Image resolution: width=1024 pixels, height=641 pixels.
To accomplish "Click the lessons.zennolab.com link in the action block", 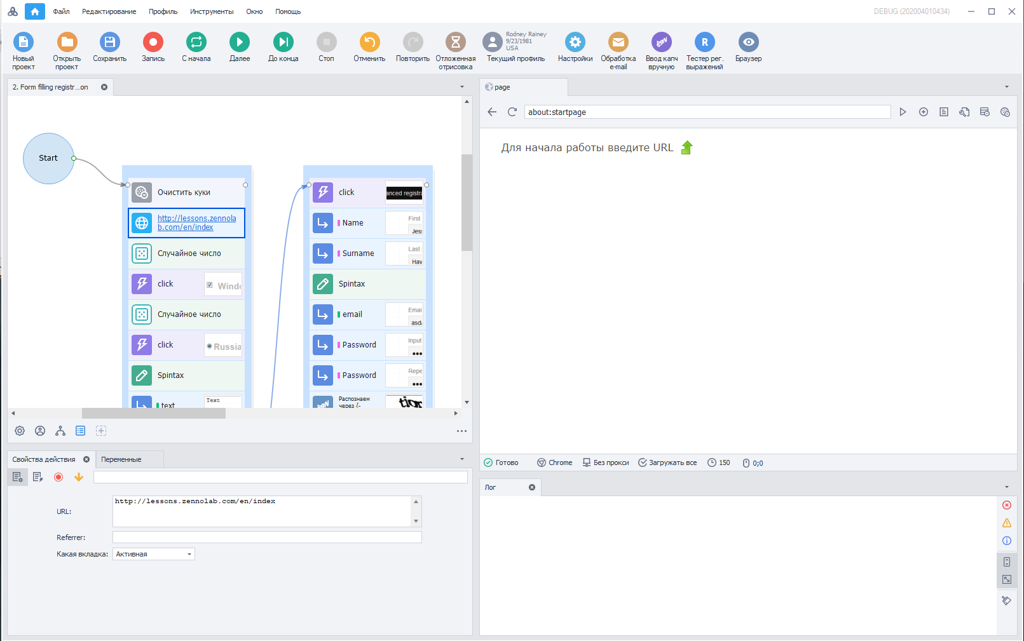I will click(197, 222).
